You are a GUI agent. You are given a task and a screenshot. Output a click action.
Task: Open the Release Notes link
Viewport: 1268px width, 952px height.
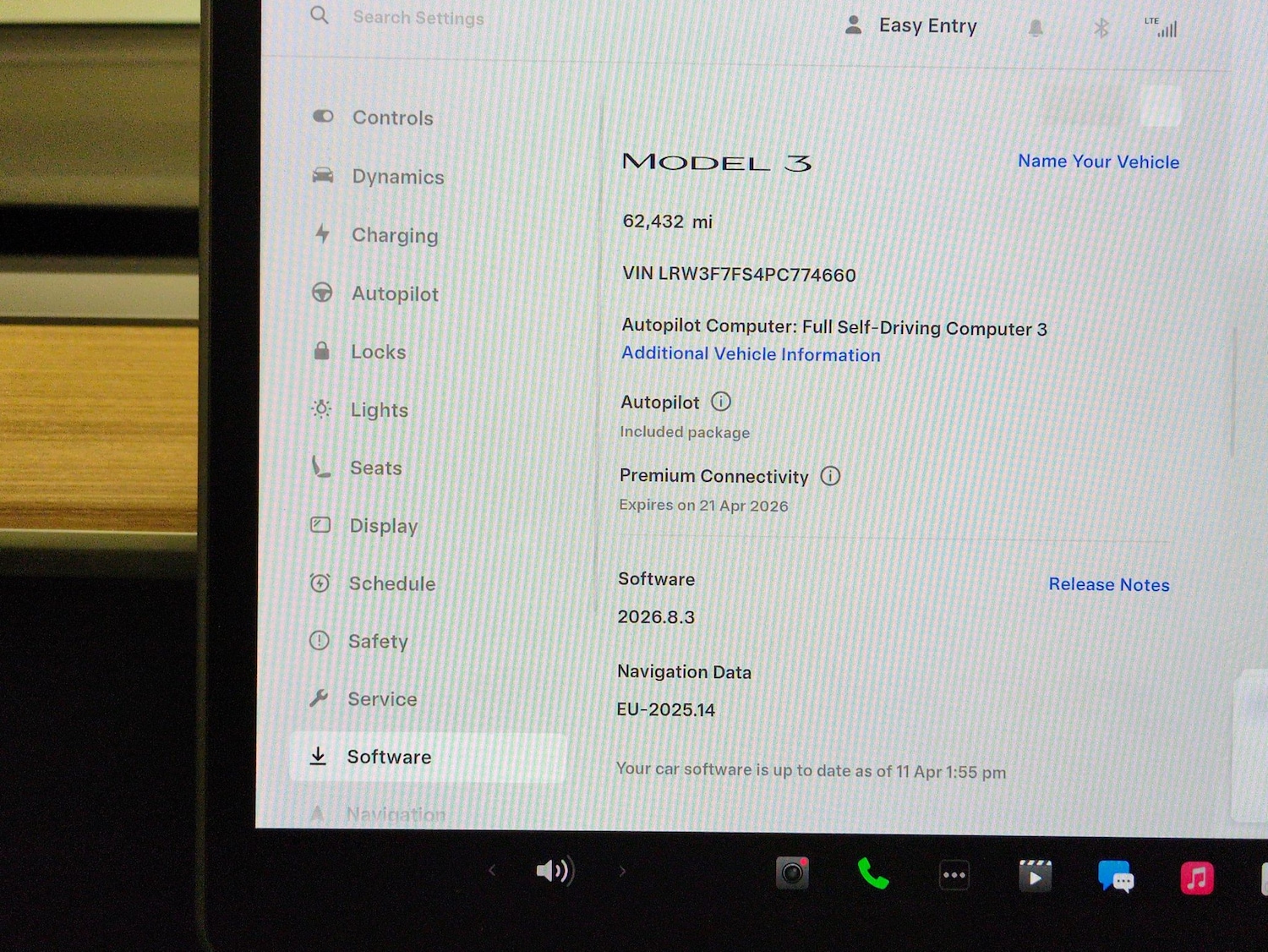pyautogui.click(x=1108, y=584)
